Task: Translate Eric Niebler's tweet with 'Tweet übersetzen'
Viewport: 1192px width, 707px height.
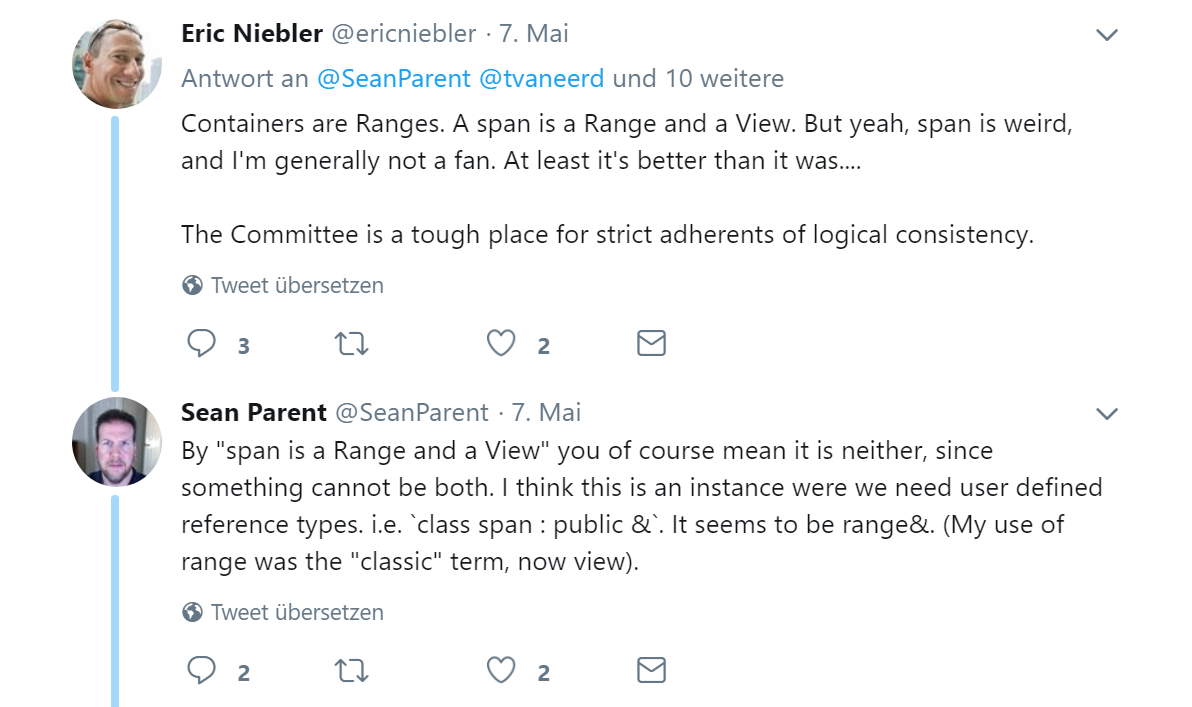Action: point(283,285)
